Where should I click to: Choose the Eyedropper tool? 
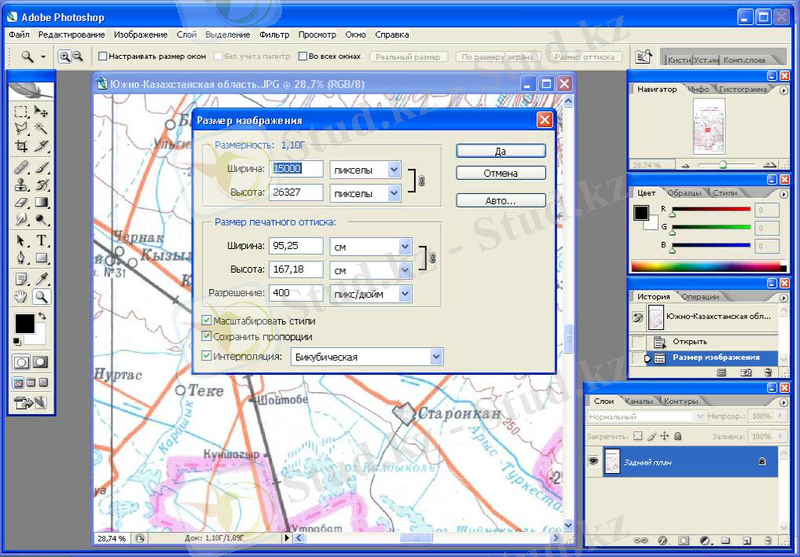click(x=42, y=280)
